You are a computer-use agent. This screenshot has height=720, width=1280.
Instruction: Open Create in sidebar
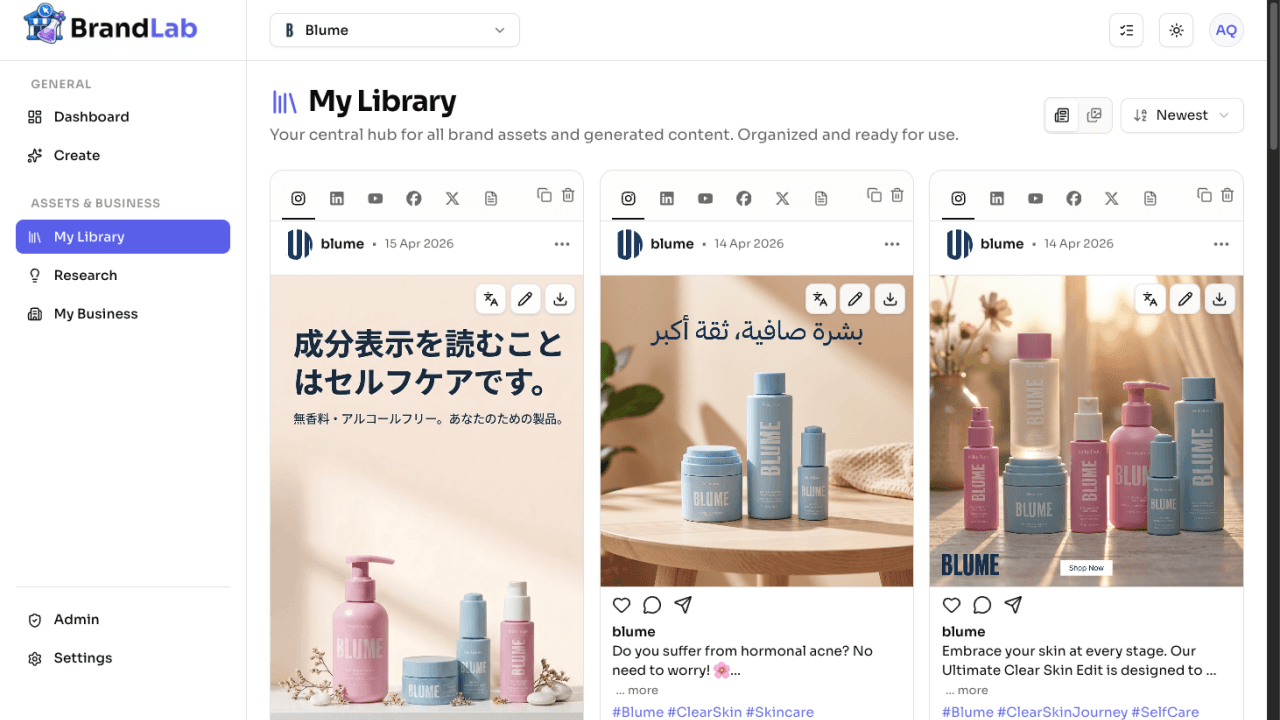[x=123, y=155]
